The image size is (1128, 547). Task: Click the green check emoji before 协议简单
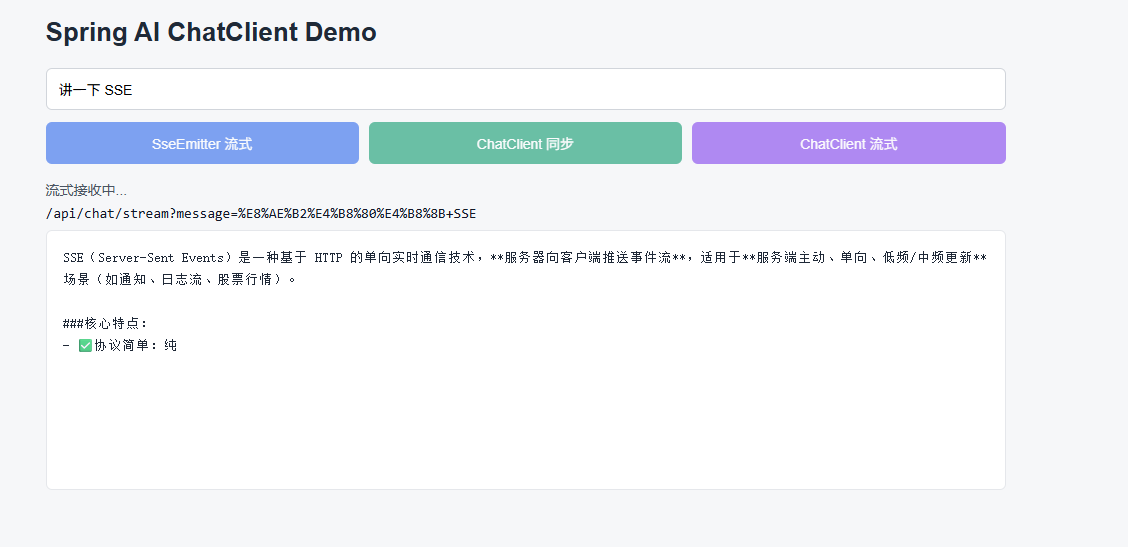85,345
